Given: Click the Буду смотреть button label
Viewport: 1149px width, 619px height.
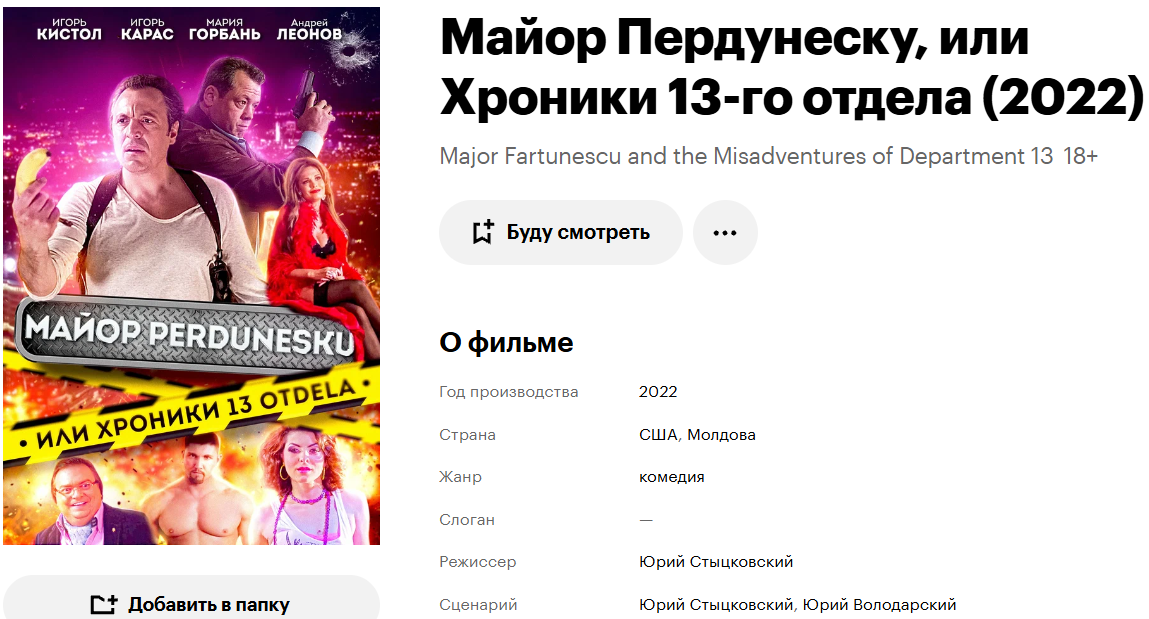Looking at the screenshot, I should tap(578, 232).
